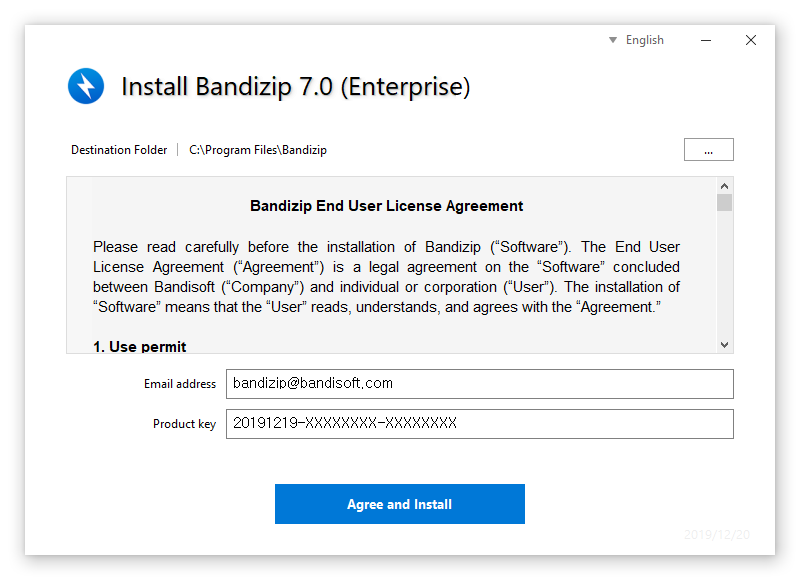
Task: Open the language dropdown arrow
Action: tap(613, 40)
